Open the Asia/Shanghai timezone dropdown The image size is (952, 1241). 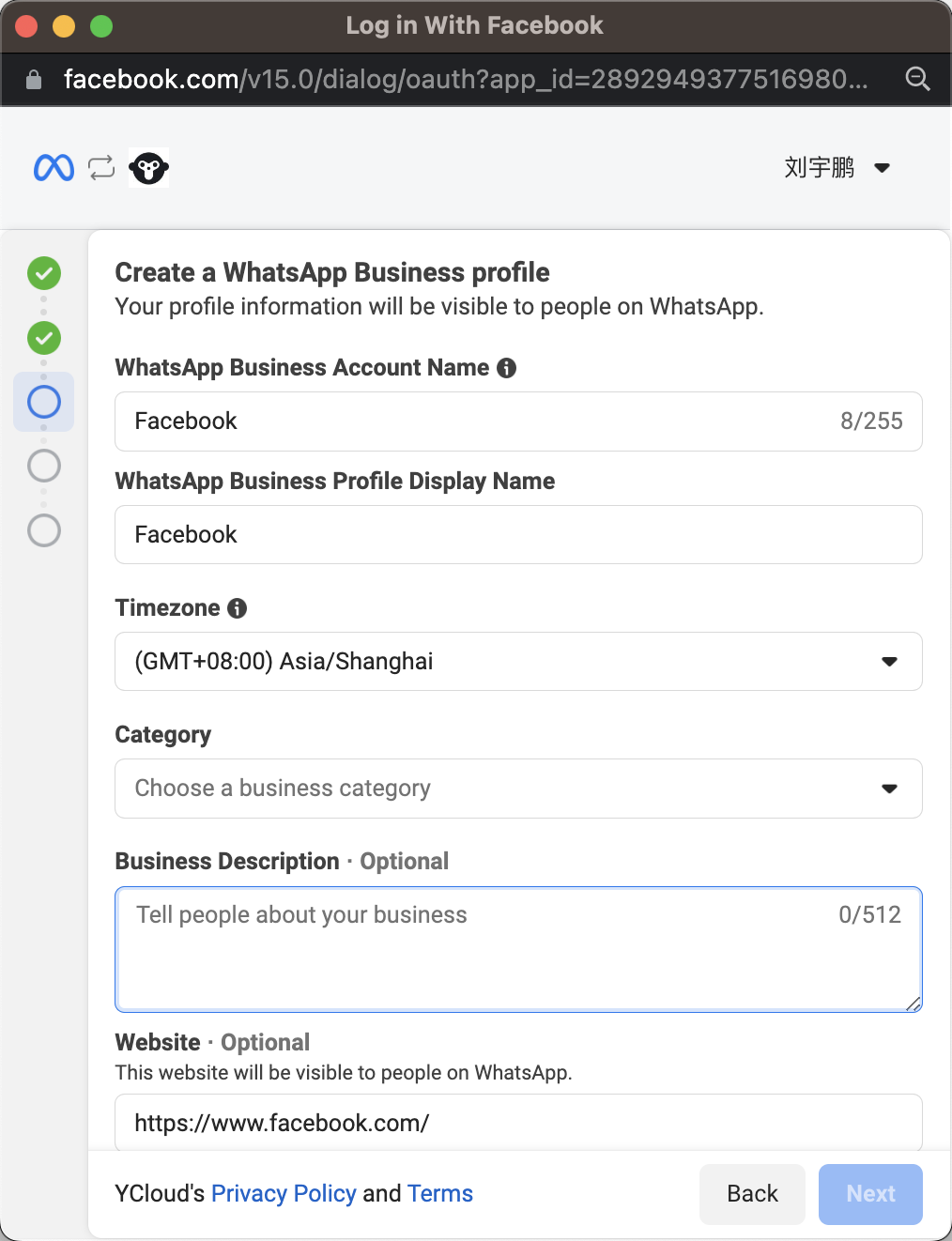pyautogui.click(x=518, y=662)
